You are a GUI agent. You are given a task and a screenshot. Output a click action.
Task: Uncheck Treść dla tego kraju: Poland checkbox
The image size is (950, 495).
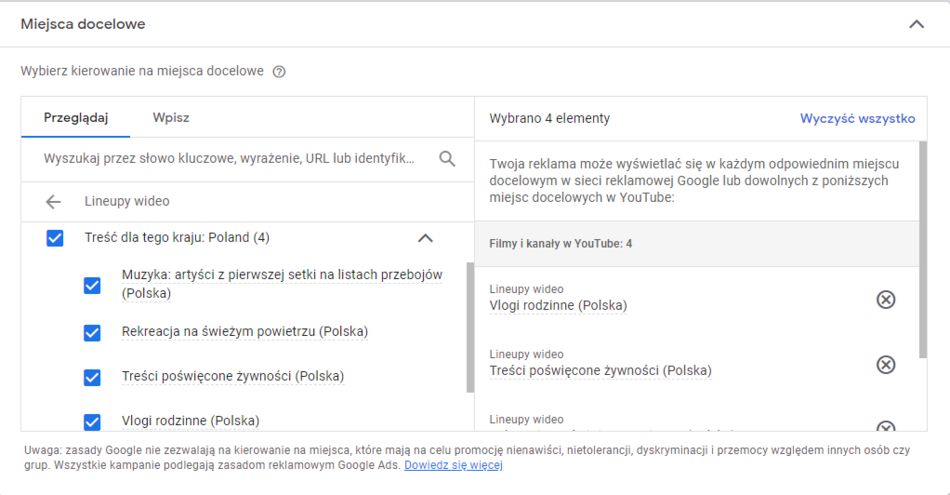click(56, 238)
